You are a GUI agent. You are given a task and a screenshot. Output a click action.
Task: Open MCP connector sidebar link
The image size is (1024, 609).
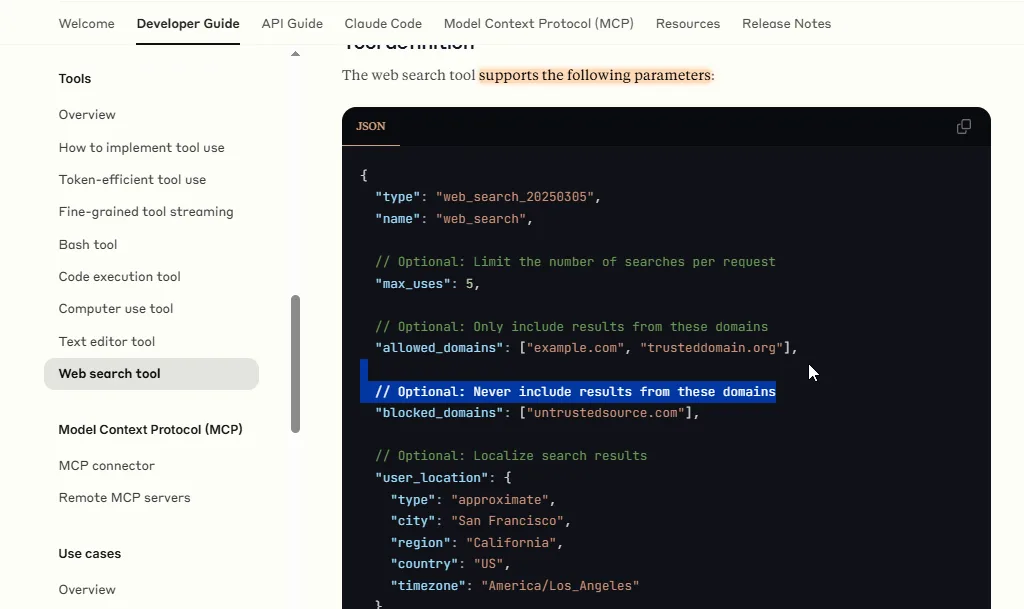(106, 466)
